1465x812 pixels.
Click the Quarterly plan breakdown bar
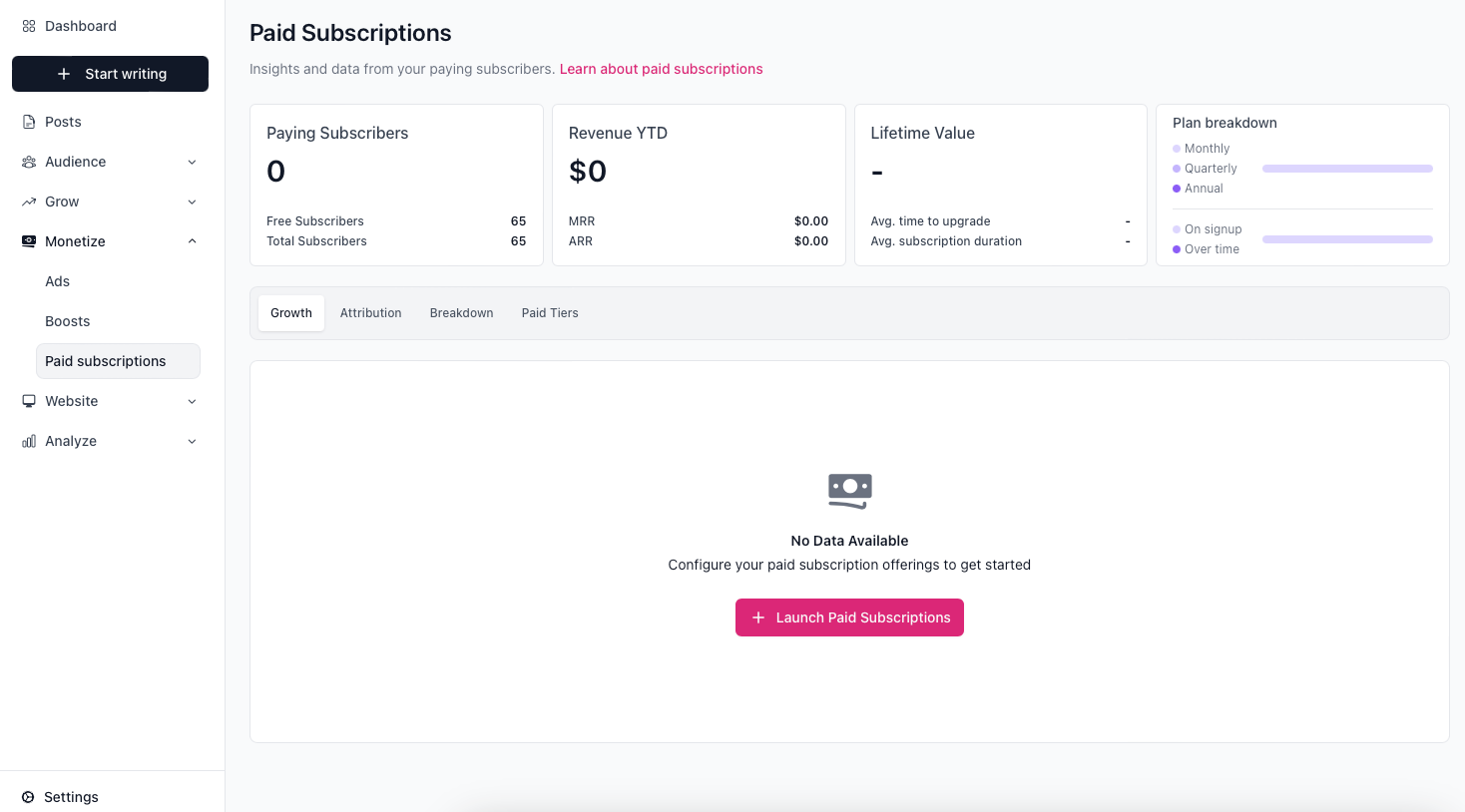tap(1346, 169)
